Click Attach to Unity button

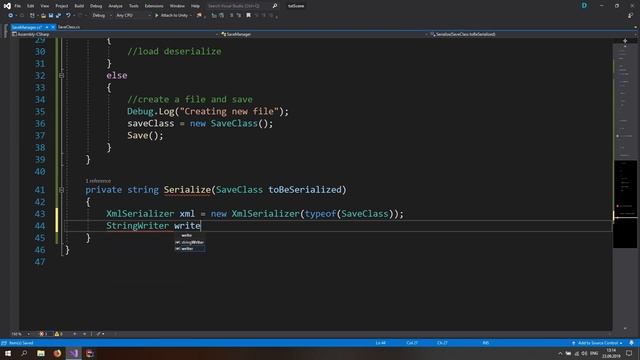173,16
